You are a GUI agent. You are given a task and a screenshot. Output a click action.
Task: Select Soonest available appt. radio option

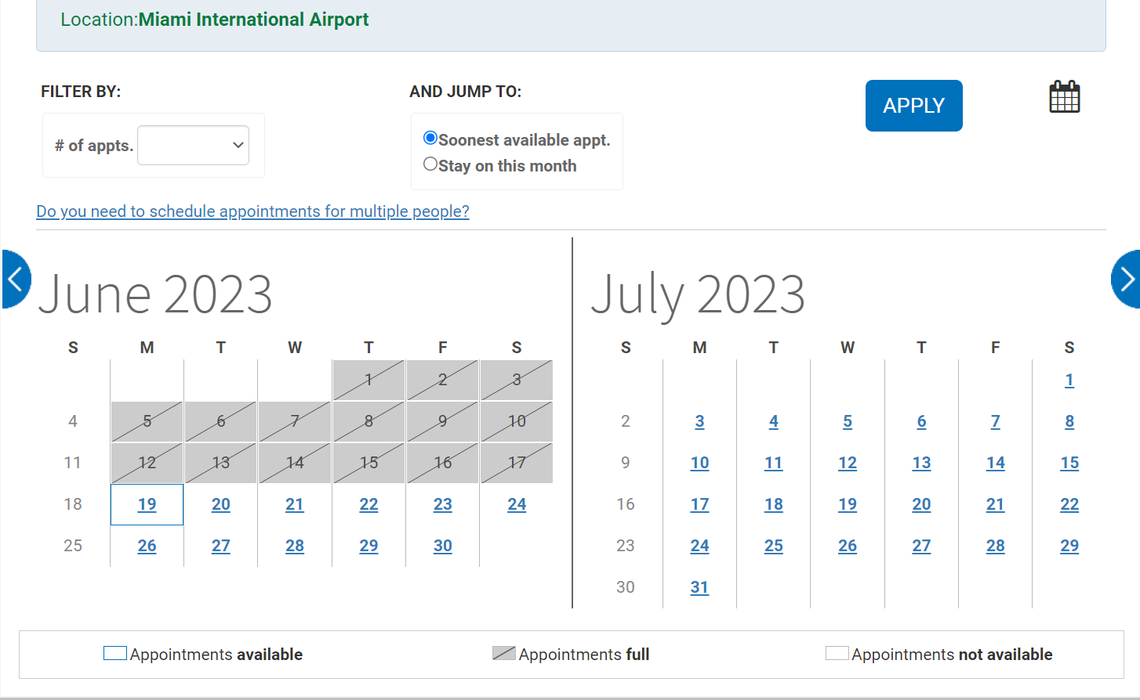coord(430,138)
